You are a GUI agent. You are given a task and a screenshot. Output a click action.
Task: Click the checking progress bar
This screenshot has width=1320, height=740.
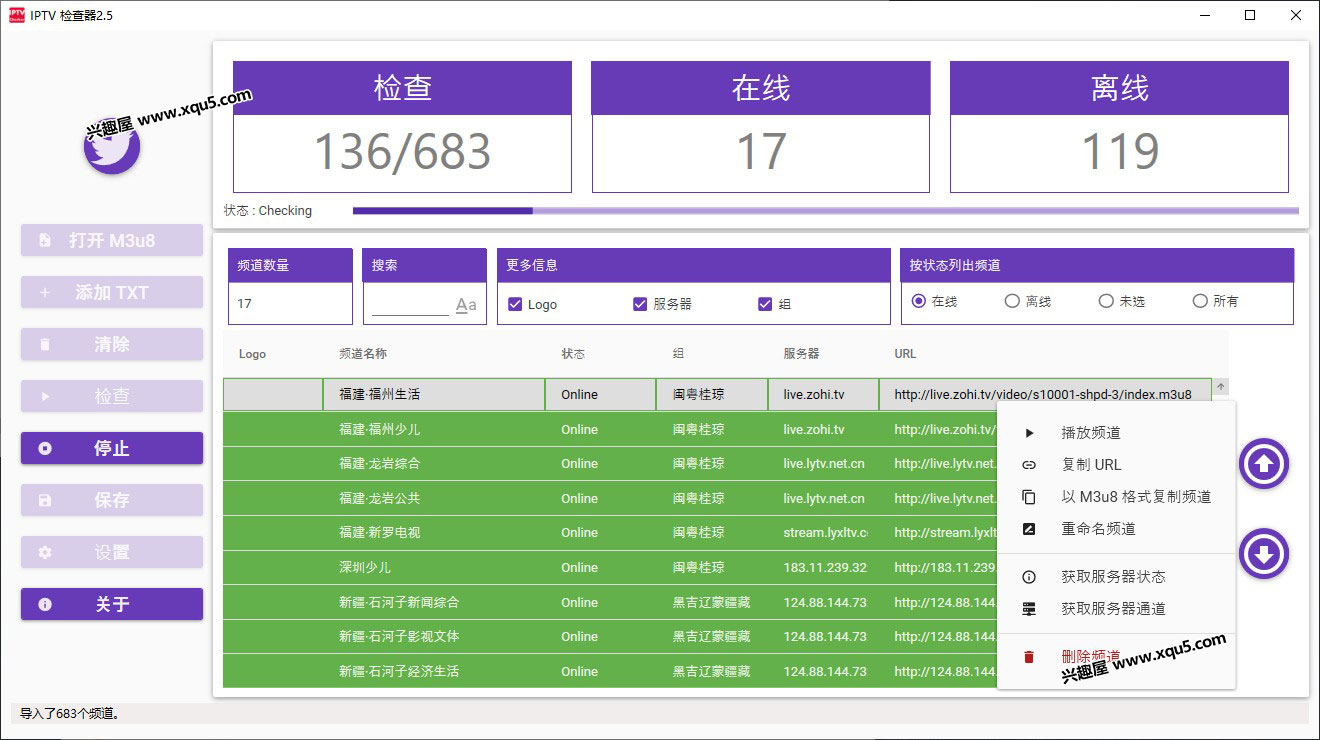[825, 211]
